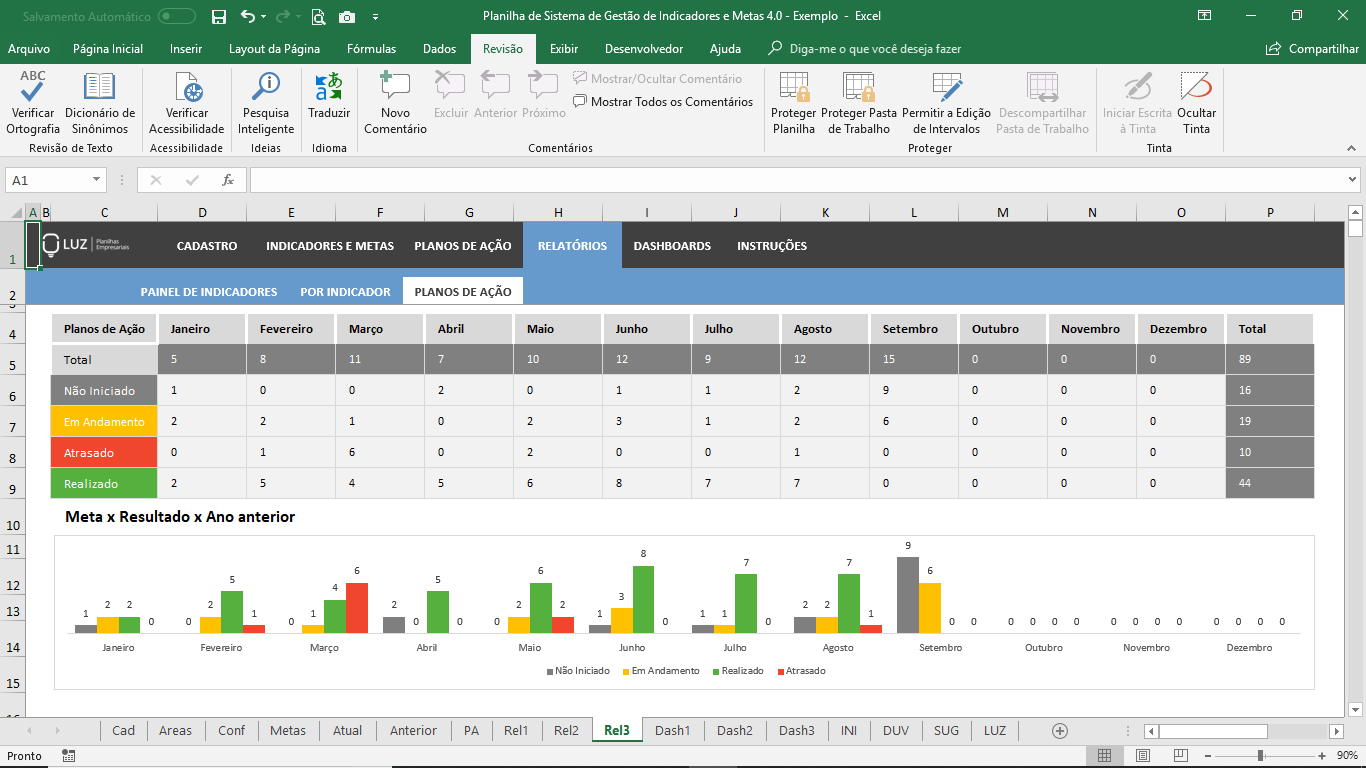
Task: Click the formula bar input field
Action: pos(797,180)
